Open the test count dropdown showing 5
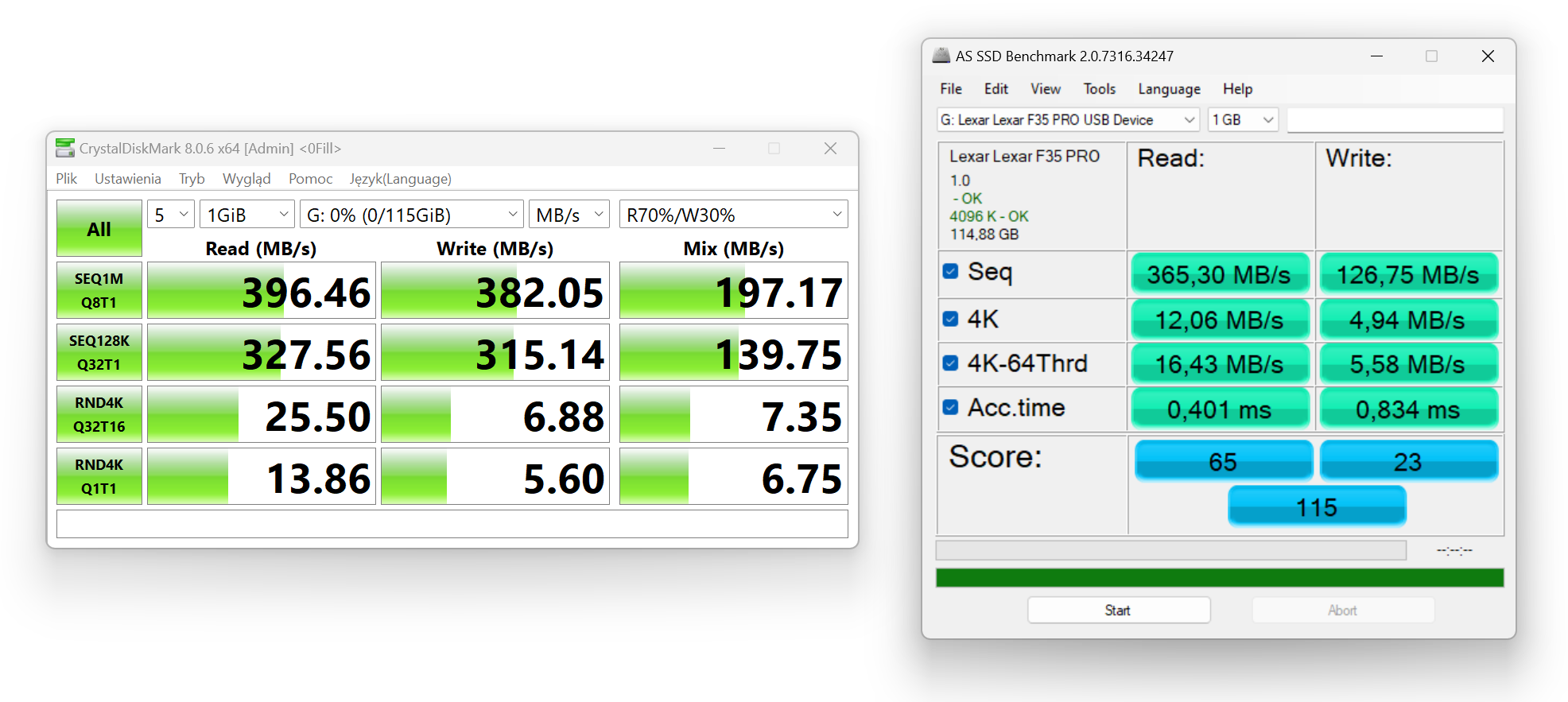The height and width of the screenshot is (702, 1568). coord(171,215)
